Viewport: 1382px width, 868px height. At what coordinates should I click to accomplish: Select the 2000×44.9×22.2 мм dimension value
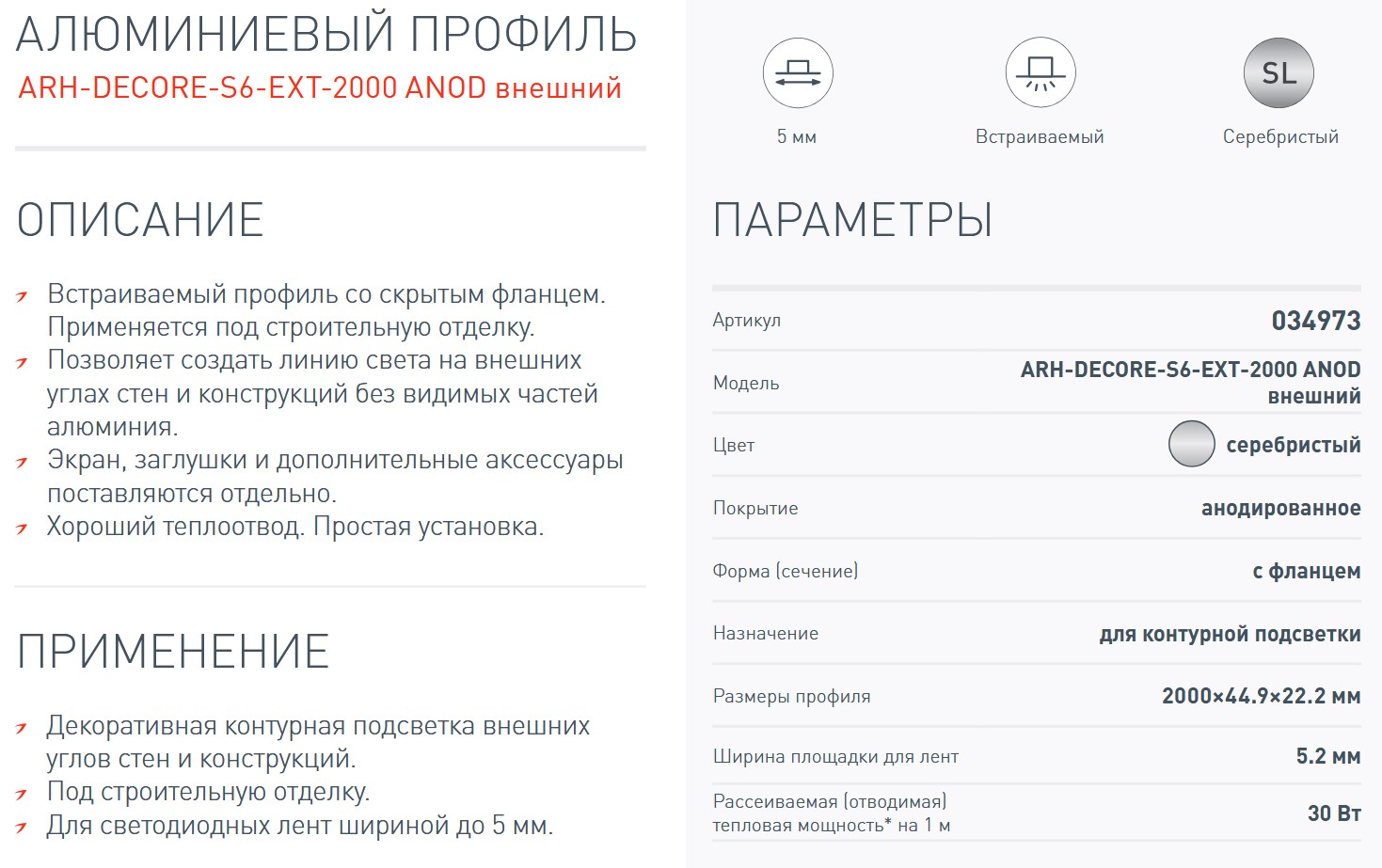(x=1262, y=696)
